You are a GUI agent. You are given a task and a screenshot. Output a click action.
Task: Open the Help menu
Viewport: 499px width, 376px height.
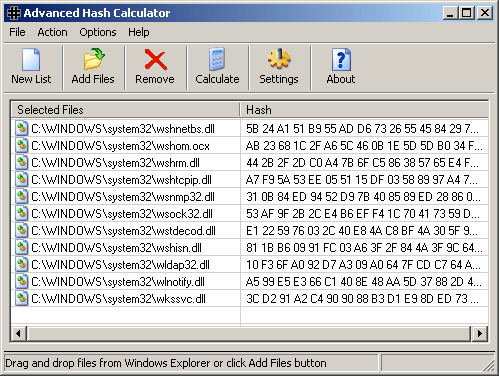[x=139, y=32]
